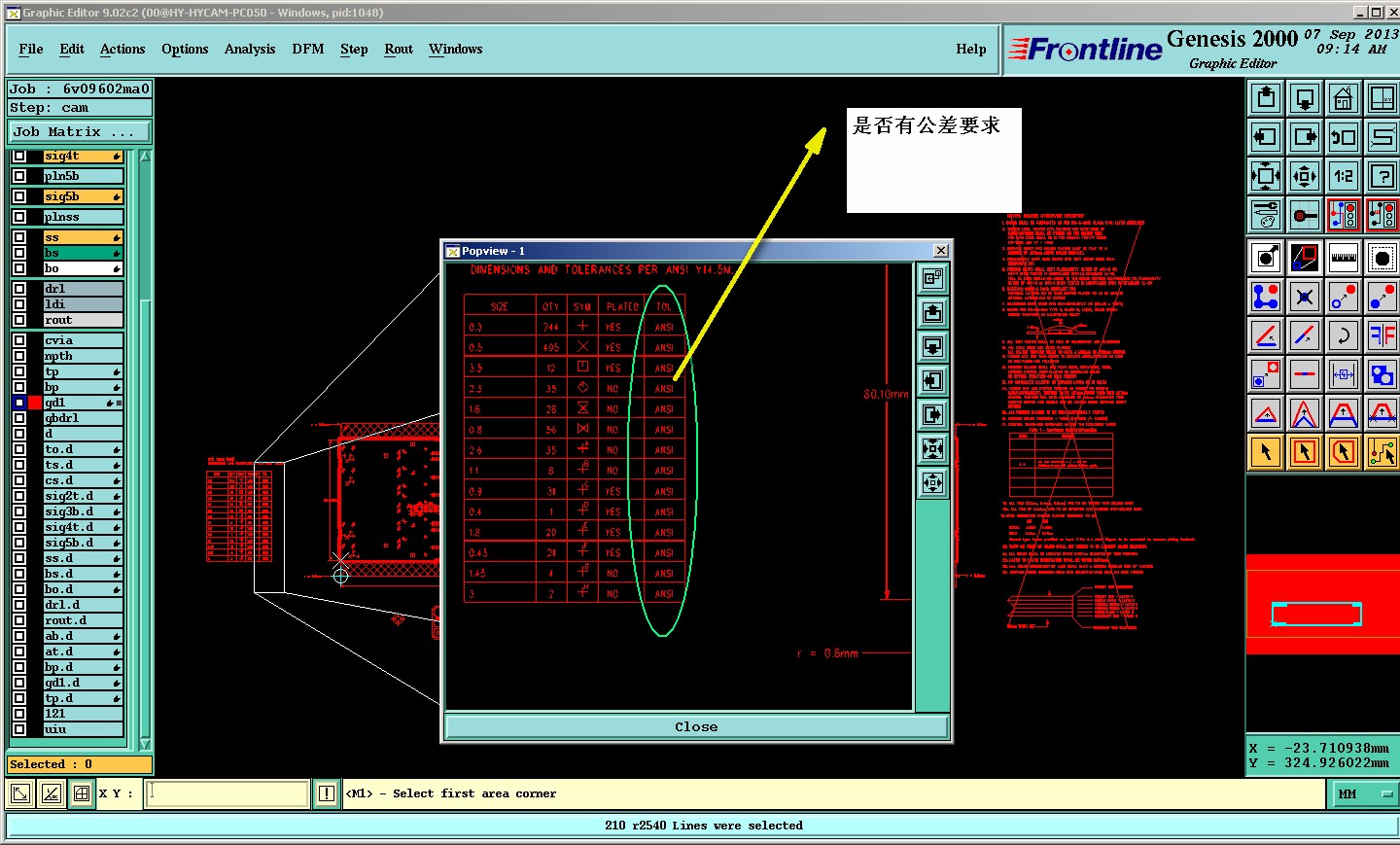Screen dimensions: 1400x845
Task: Open the Rout menu
Action: [399, 49]
